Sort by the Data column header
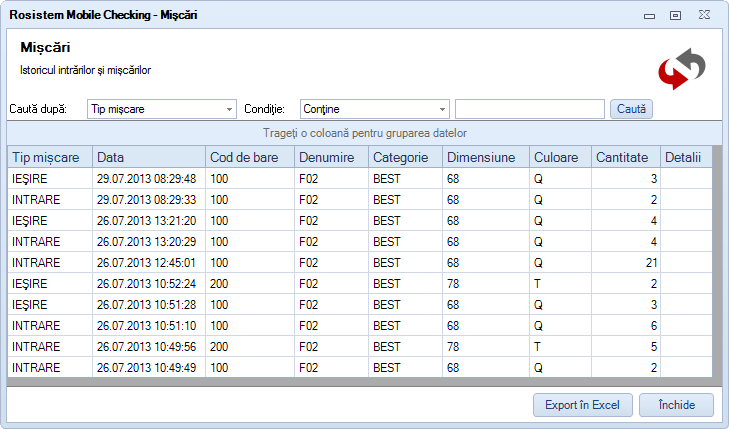Viewport: 729px width, 429px height. pyautogui.click(x=148, y=157)
